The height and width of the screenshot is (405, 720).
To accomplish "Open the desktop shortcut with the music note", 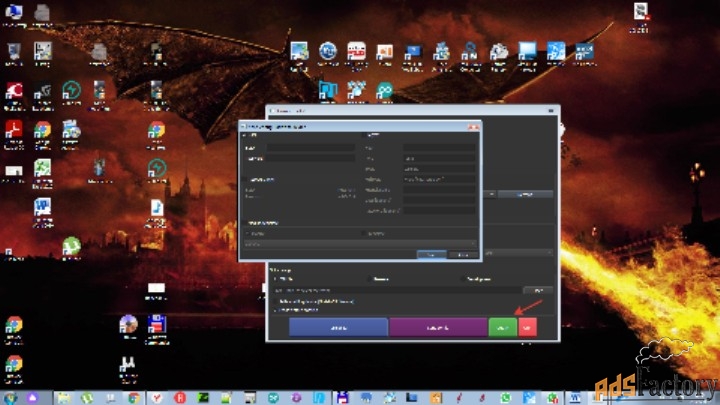I will pos(157,210).
